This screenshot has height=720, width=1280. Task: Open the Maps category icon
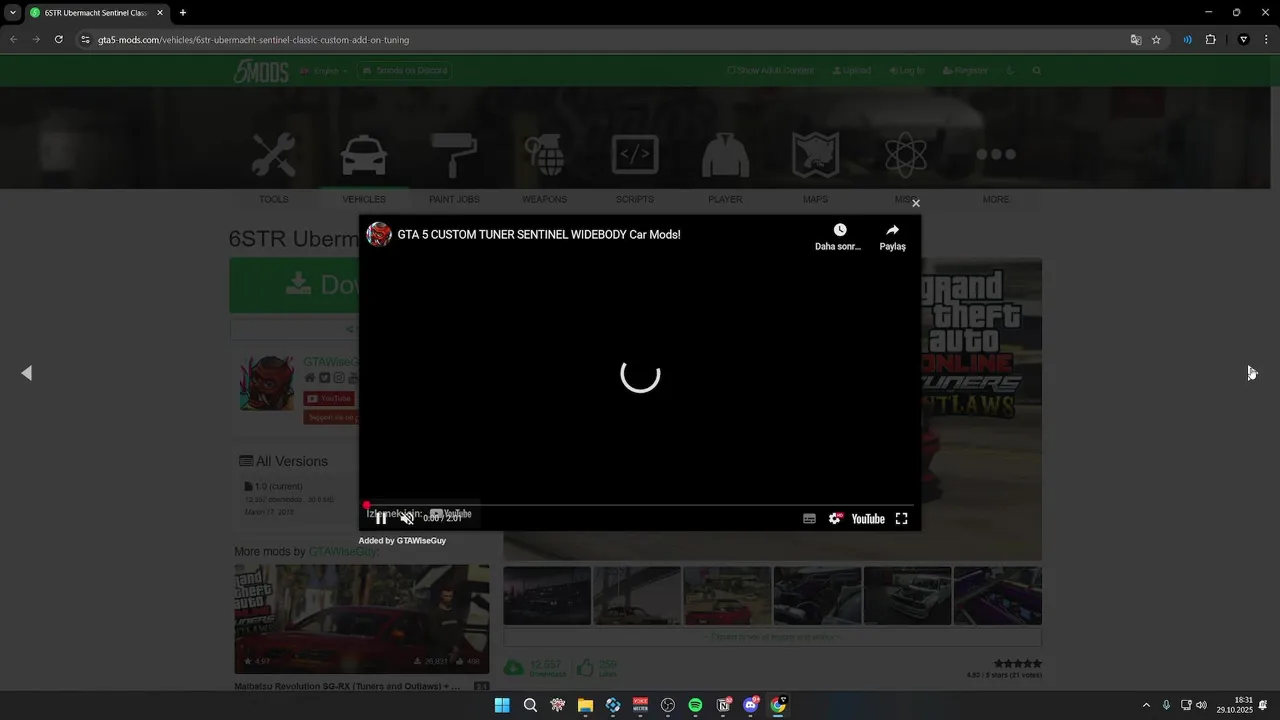pyautogui.click(x=815, y=155)
